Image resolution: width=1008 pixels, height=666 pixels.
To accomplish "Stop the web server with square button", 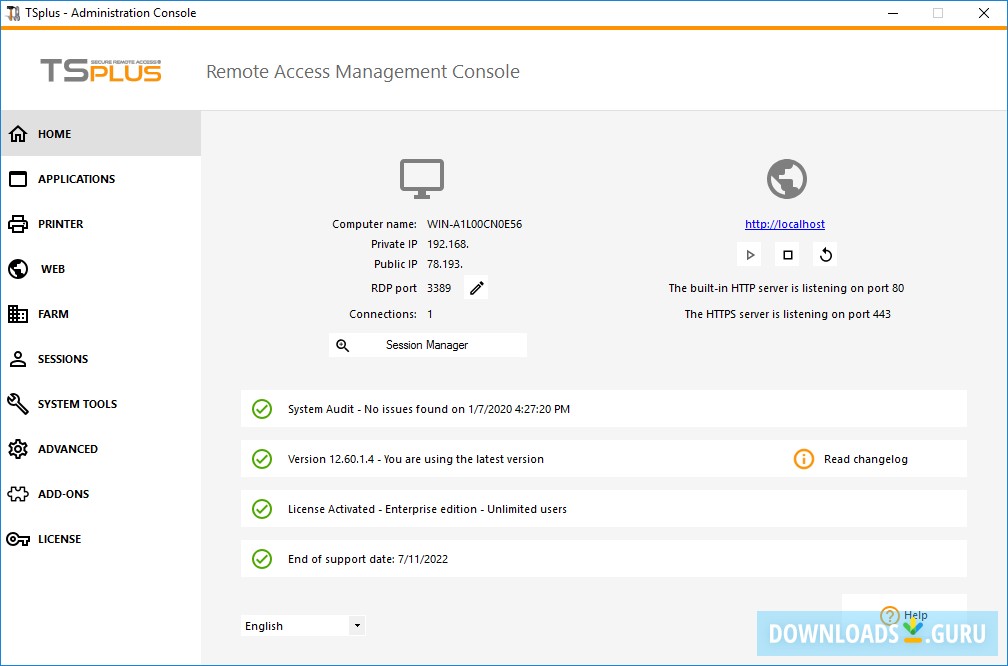I will coord(788,255).
